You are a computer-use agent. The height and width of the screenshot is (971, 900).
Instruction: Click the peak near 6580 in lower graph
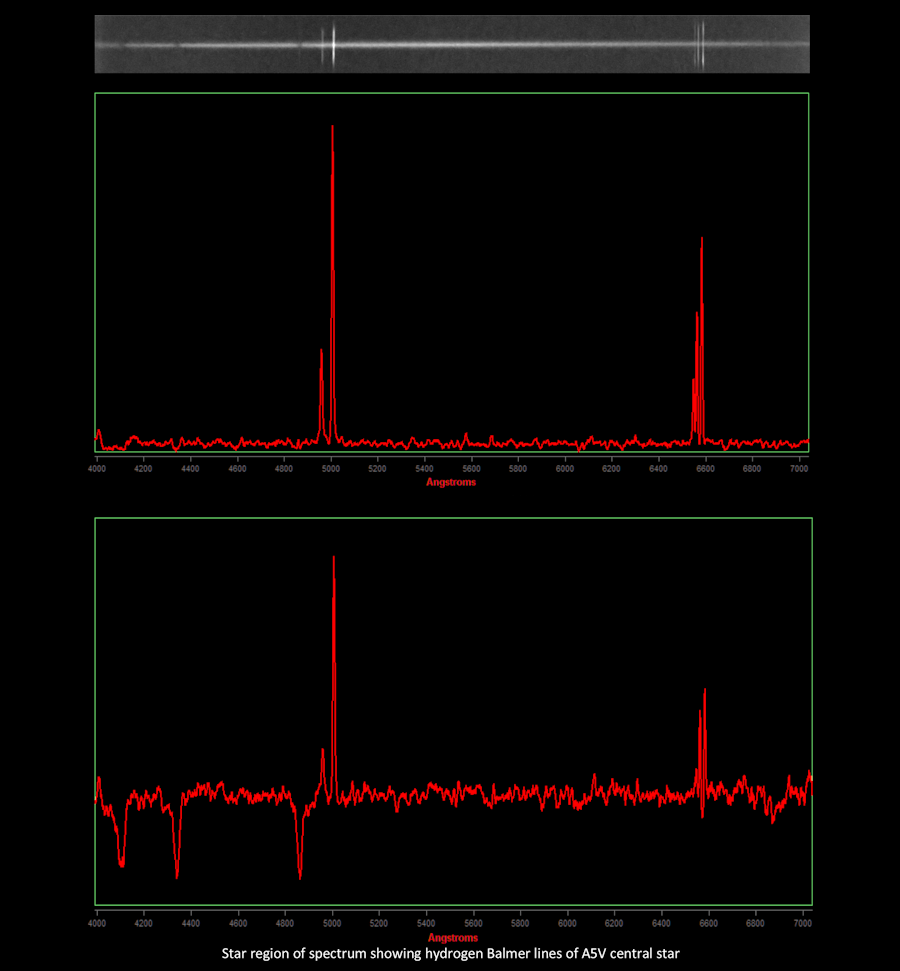pos(705,692)
